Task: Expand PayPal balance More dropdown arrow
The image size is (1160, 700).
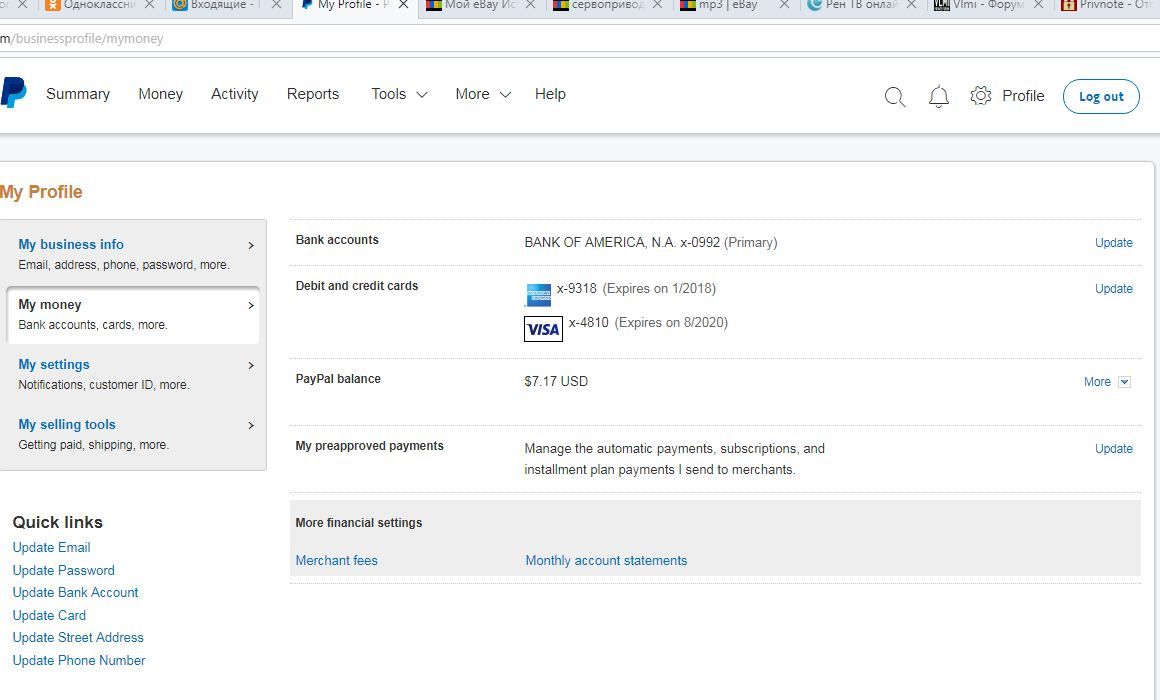Action: 1124,382
